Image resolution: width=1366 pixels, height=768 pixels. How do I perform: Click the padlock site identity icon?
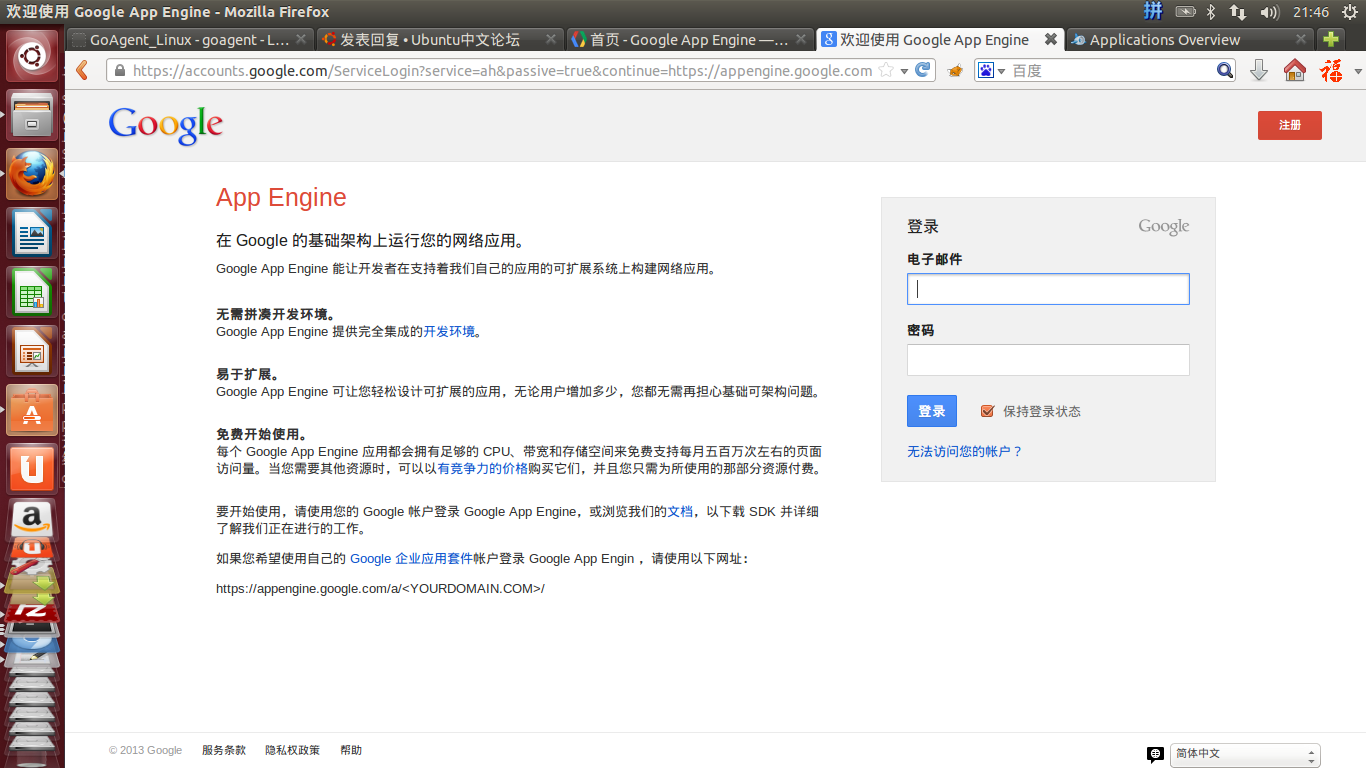tap(119, 71)
